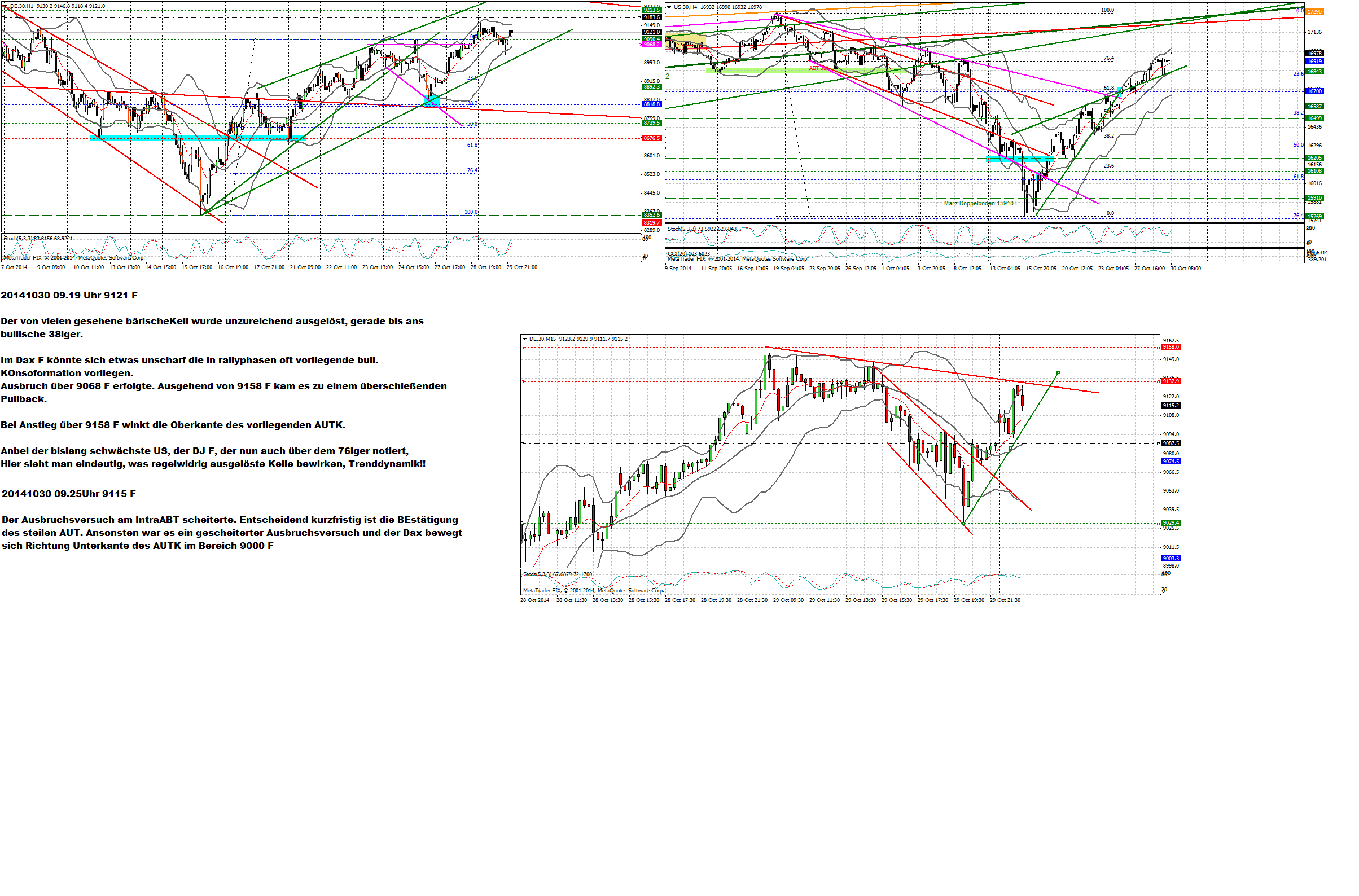Select the März Doppelboden 15910 F annotation
The image size is (1359, 896).
[981, 204]
